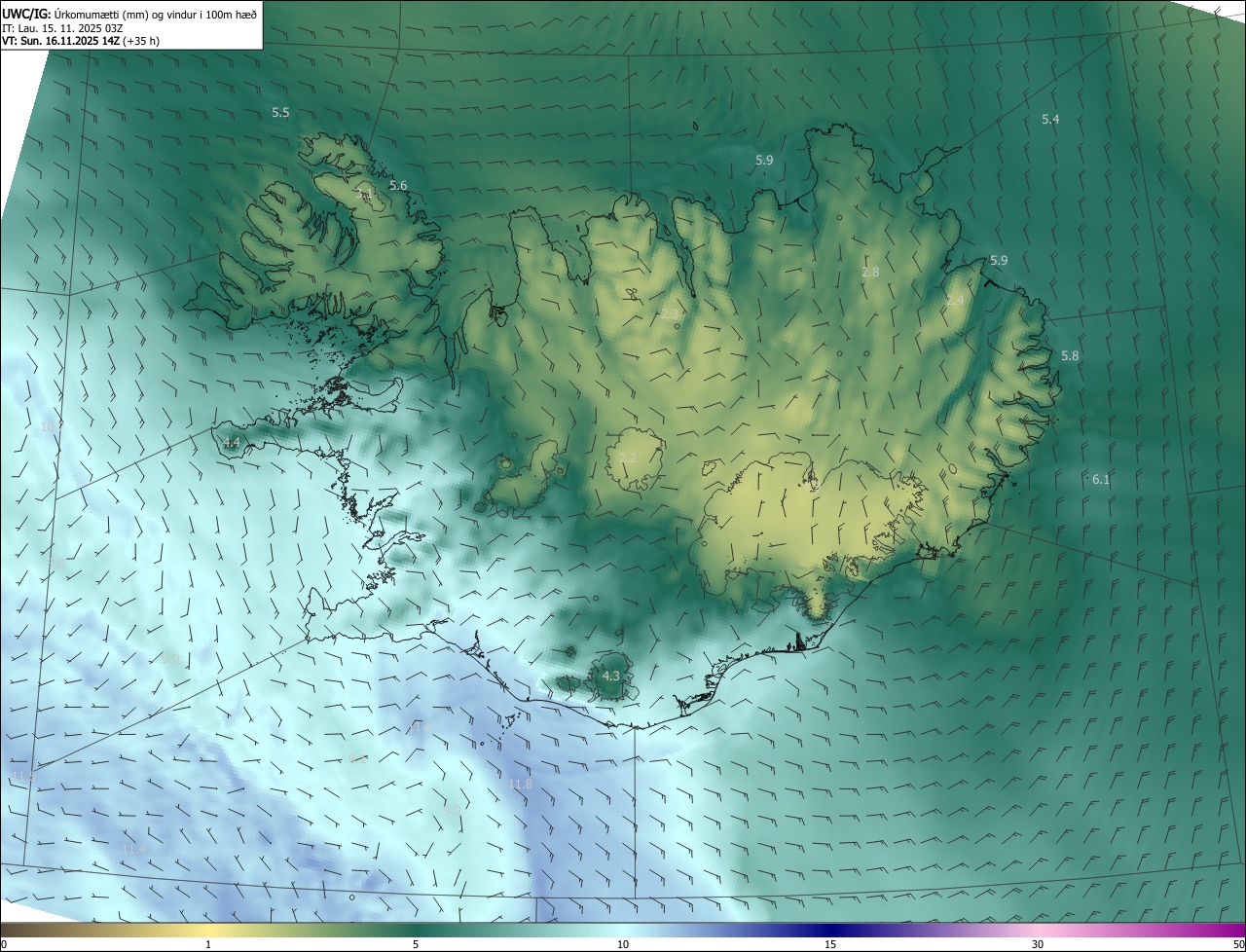Click the 2.8 value label on the map
Image resolution: width=1246 pixels, height=952 pixels.
tap(870, 273)
